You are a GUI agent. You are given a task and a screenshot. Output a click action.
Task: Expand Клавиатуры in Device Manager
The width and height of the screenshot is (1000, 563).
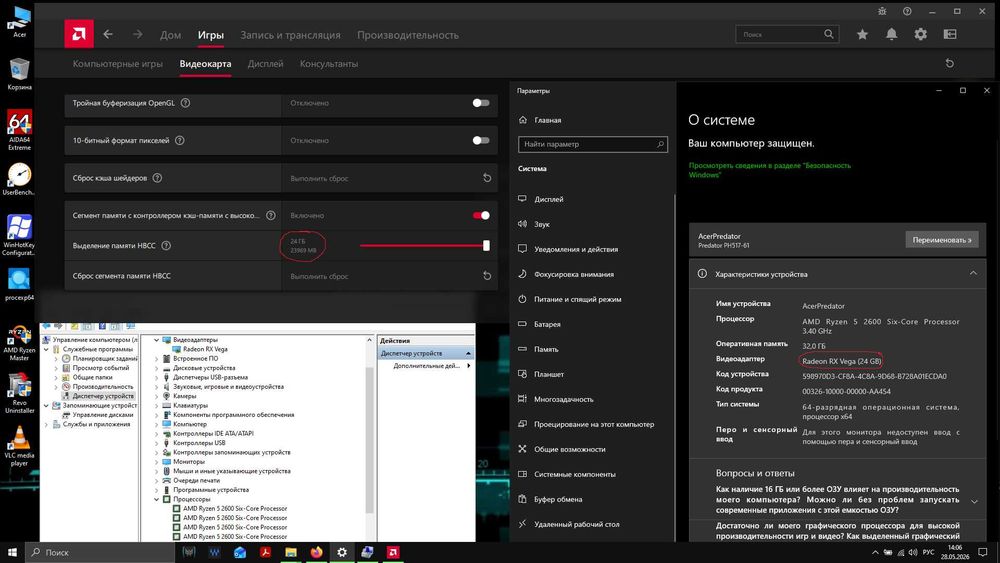pos(156,406)
